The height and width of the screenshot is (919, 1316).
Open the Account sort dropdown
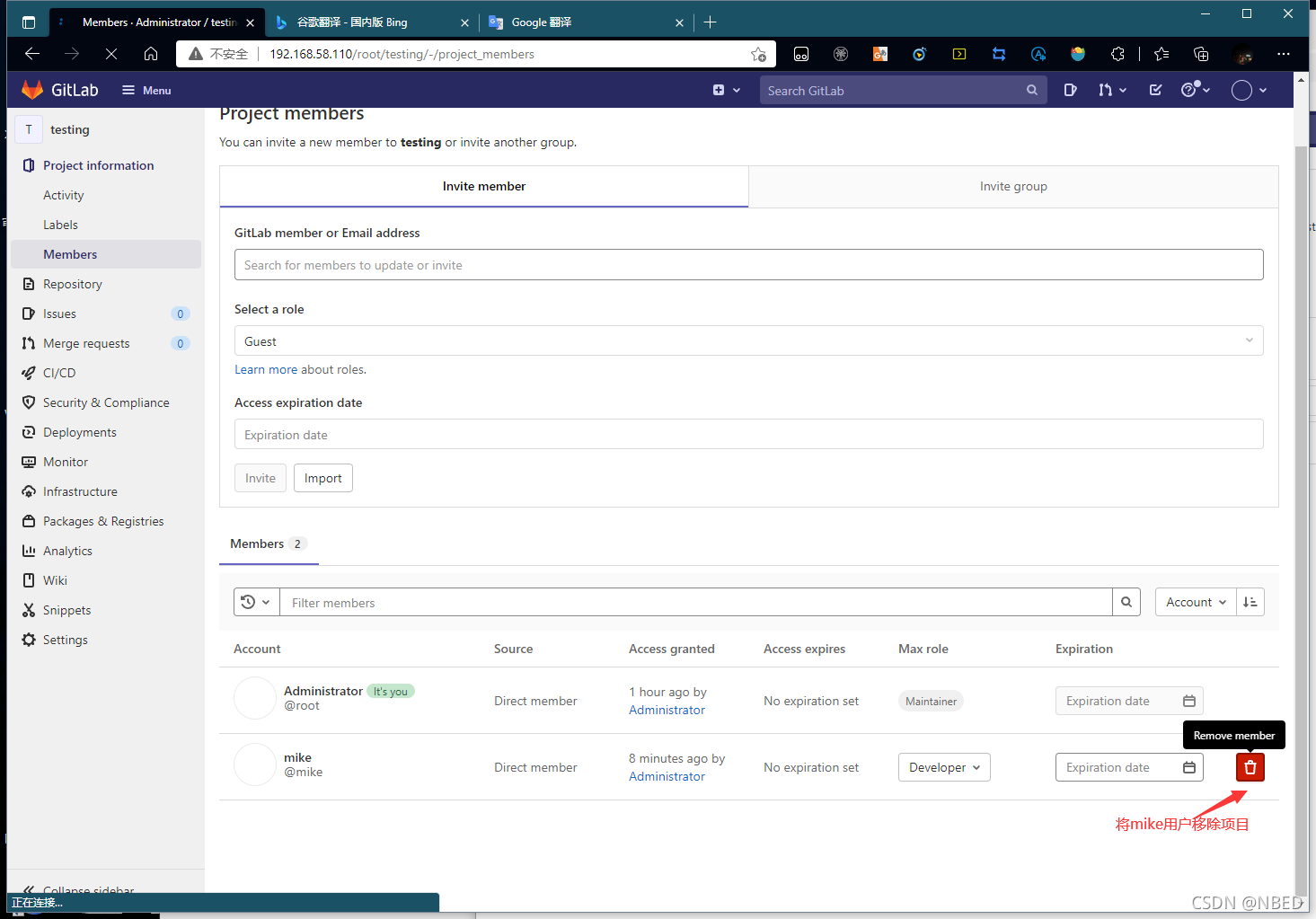click(x=1196, y=602)
